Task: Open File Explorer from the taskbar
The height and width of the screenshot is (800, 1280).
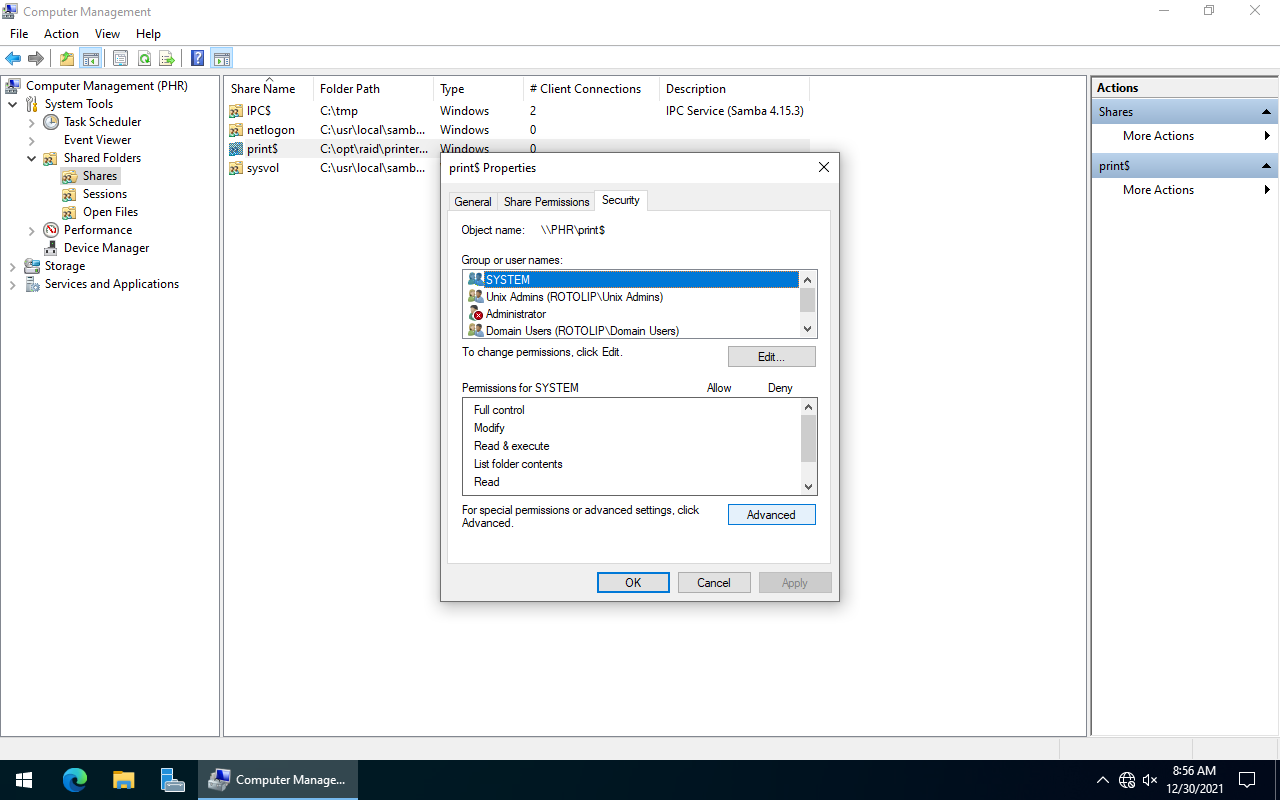Action: coord(123,780)
